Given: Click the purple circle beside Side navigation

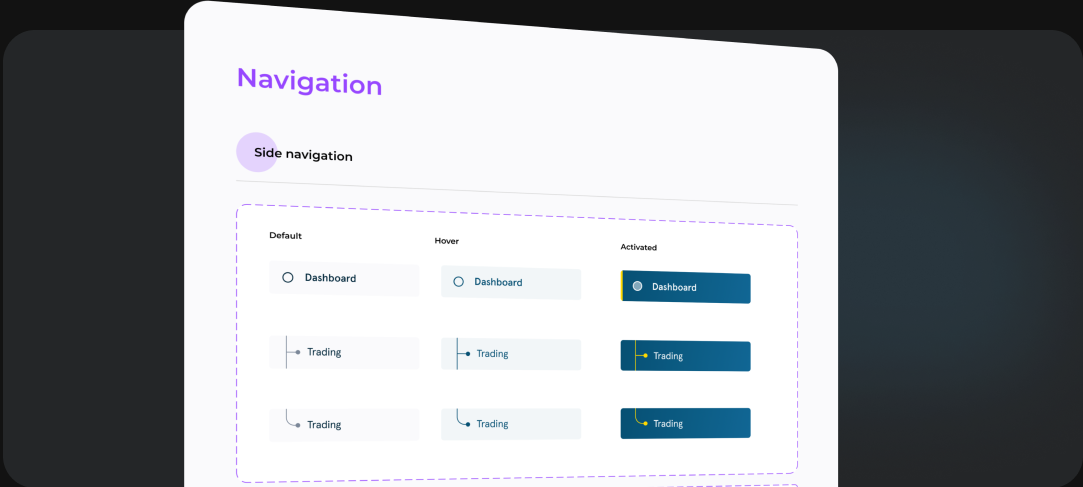Looking at the screenshot, I should tap(254, 152).
